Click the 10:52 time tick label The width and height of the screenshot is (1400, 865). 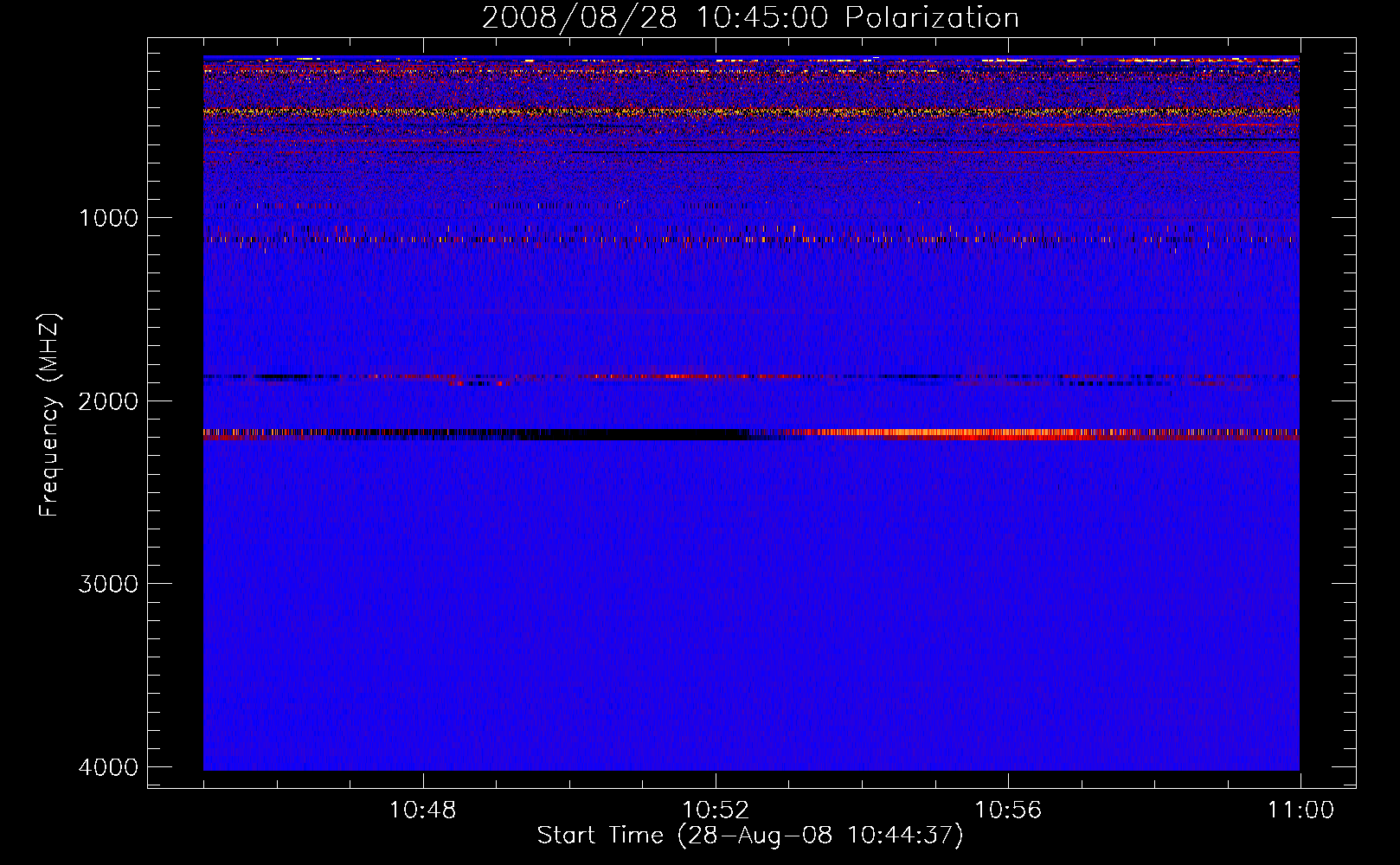point(716,811)
